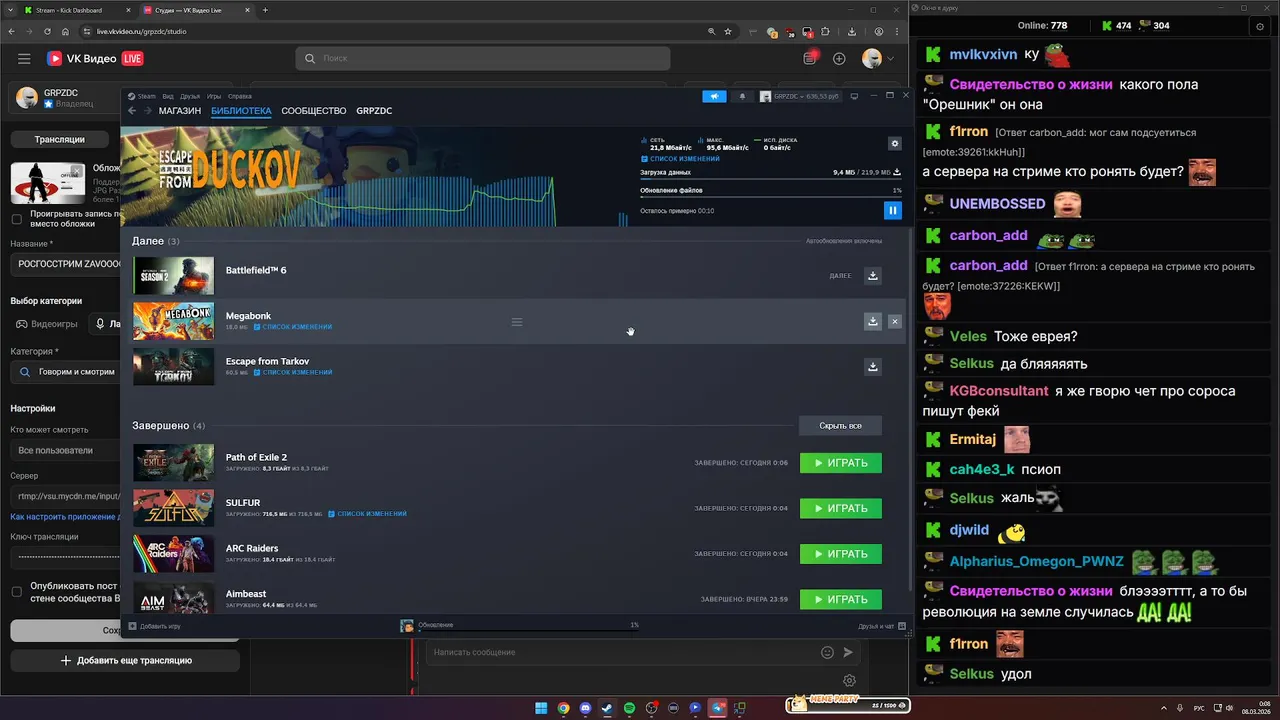Click the VK Video search field
This screenshot has height=720, width=1280.
point(483,59)
